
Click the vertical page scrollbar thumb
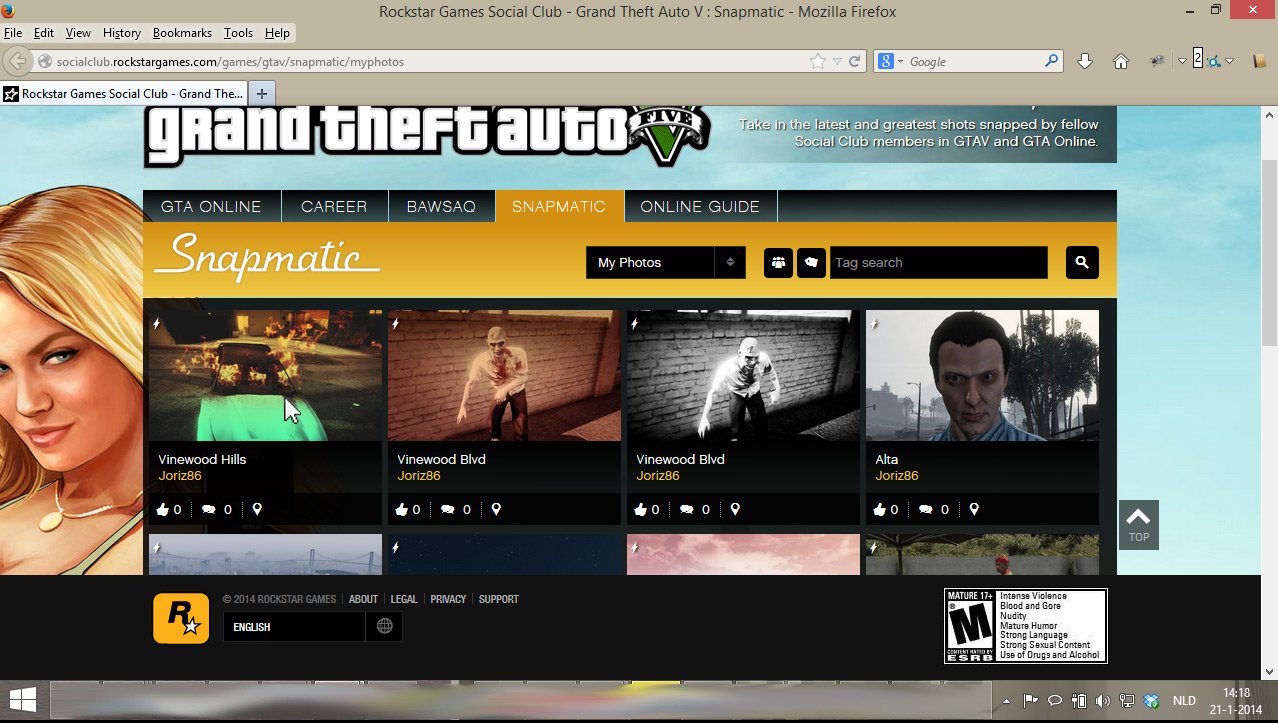click(x=1269, y=253)
